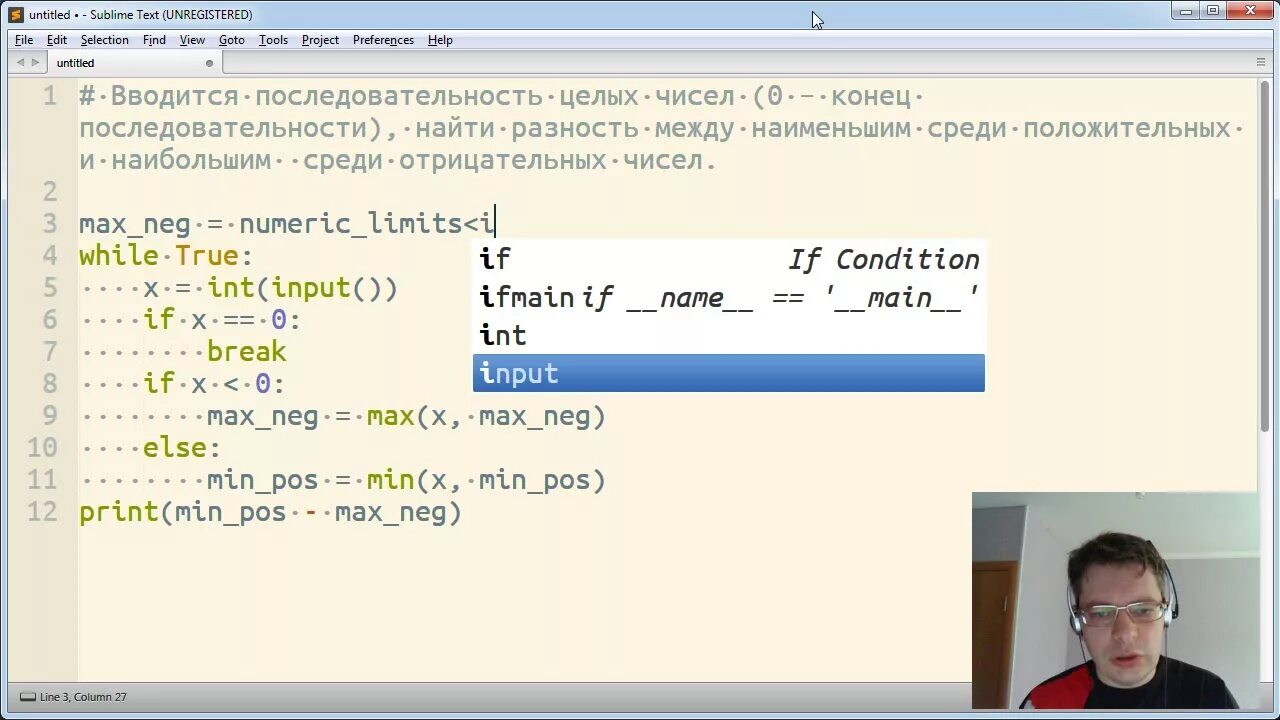Open the Help menu
The width and height of the screenshot is (1280, 720).
pyautogui.click(x=440, y=40)
